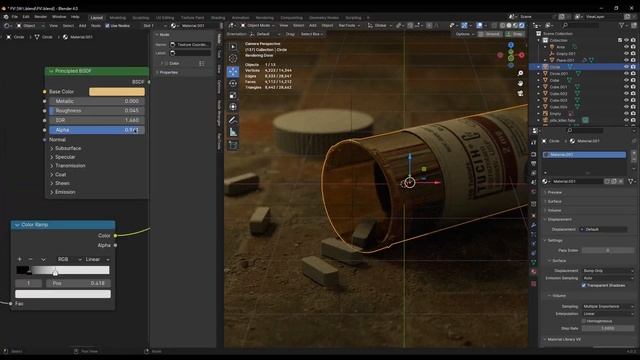Remove a color stop with Color Ramp minus
640x360 pixels.
pyautogui.click(x=30, y=259)
